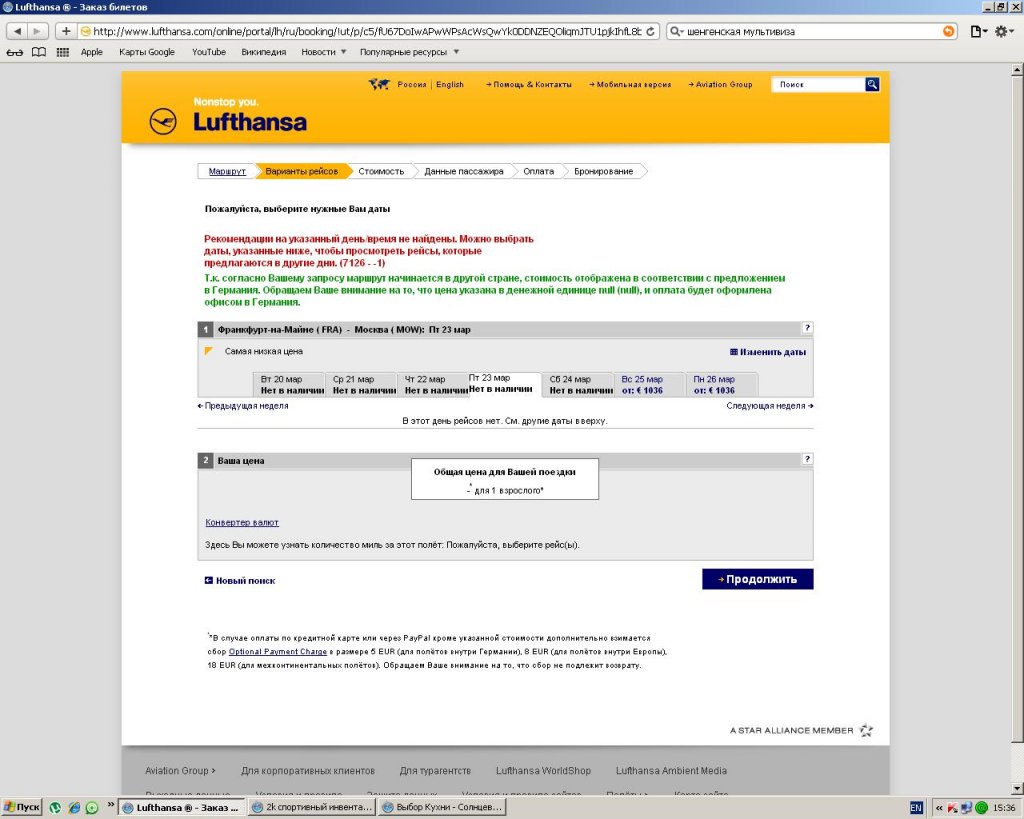The height and width of the screenshot is (819, 1024).
Task: Click help question mark for the flight section
Action: tap(807, 328)
